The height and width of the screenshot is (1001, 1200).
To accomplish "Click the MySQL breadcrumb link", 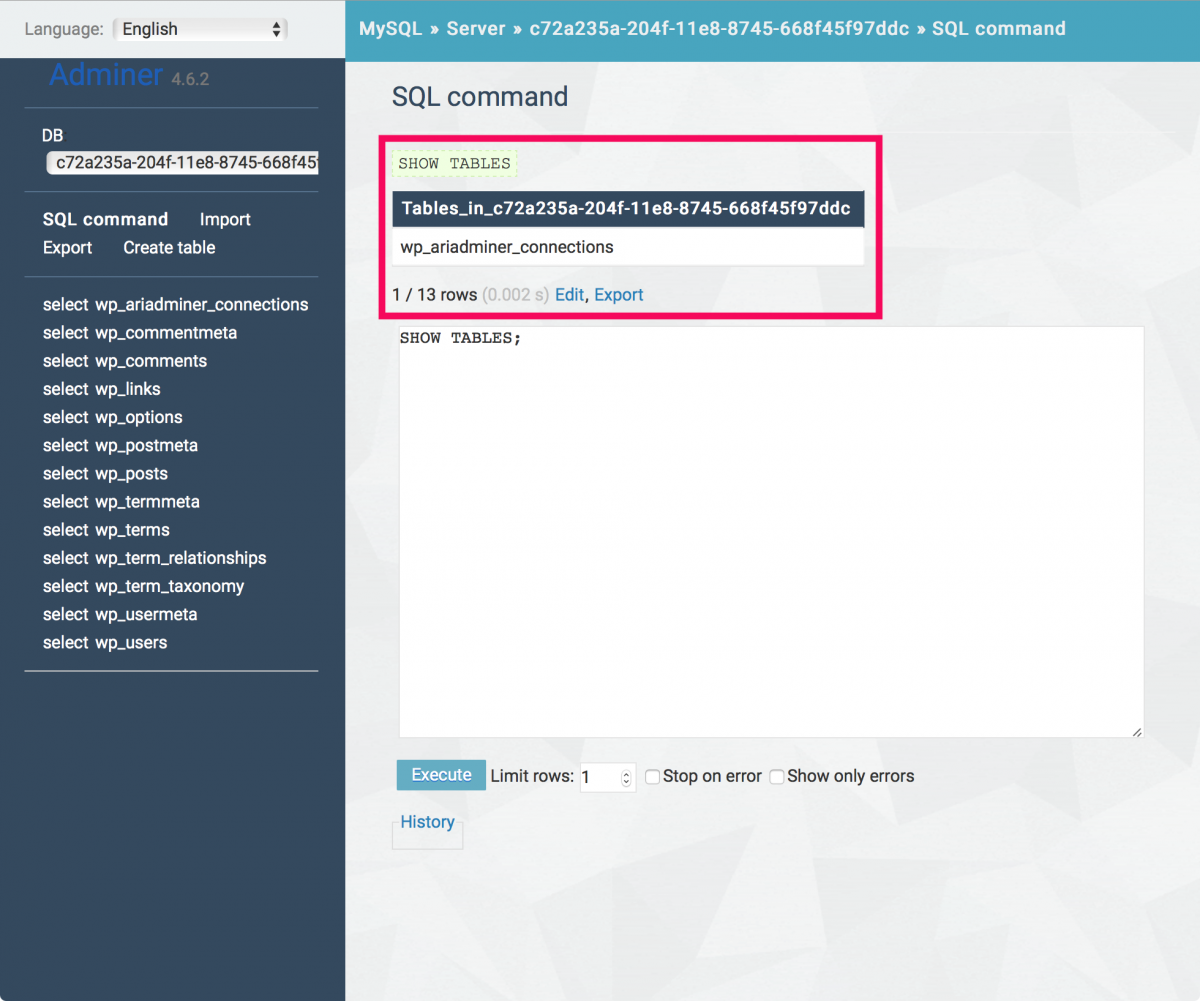I will (391, 28).
